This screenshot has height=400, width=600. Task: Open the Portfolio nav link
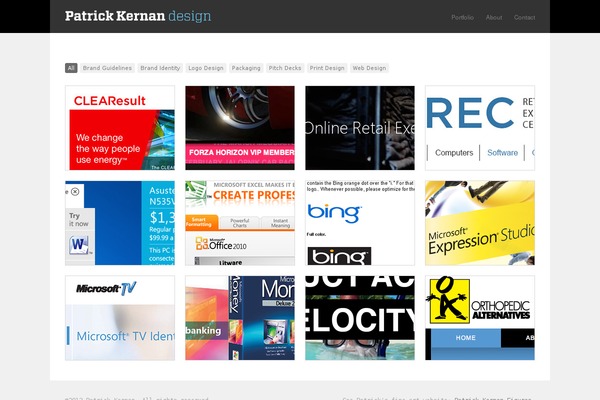(462, 17)
